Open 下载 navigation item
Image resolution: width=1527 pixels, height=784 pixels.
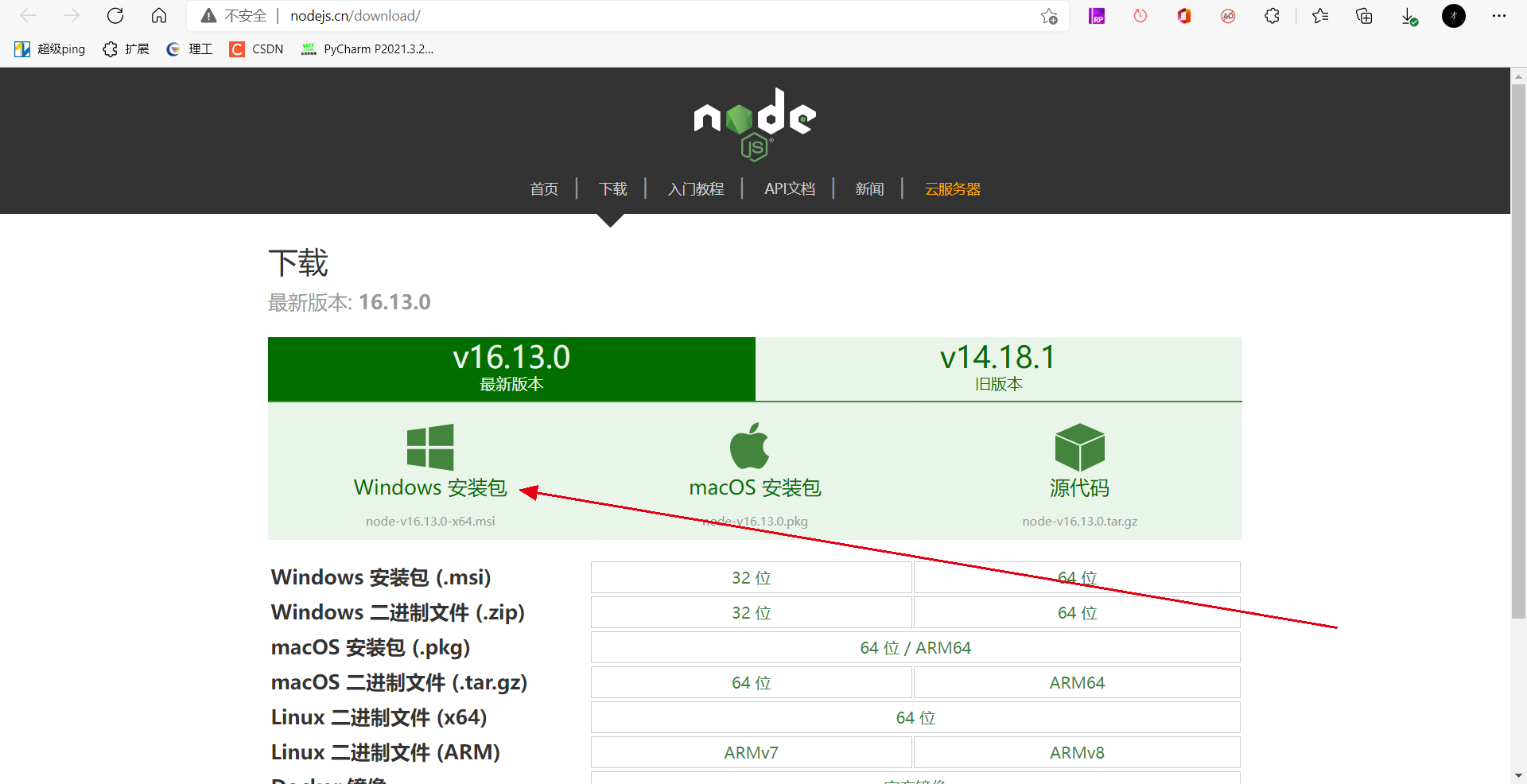613,189
